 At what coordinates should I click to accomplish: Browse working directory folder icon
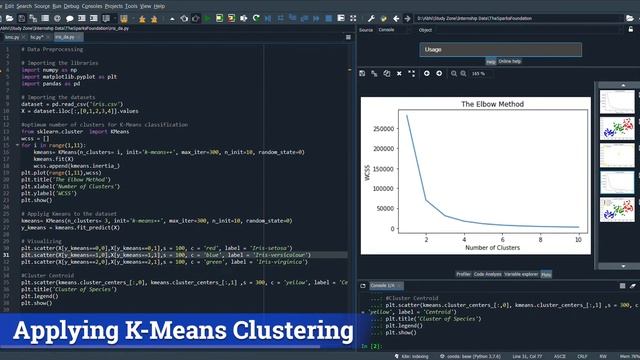(630, 18)
